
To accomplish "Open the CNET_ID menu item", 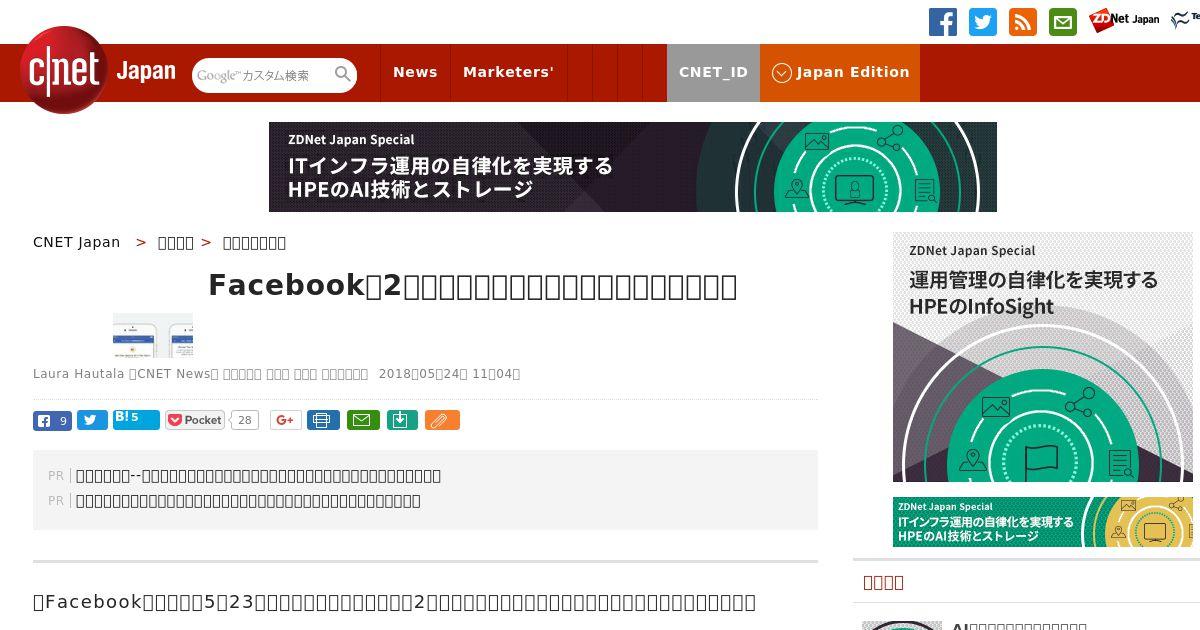I will click(x=713, y=72).
